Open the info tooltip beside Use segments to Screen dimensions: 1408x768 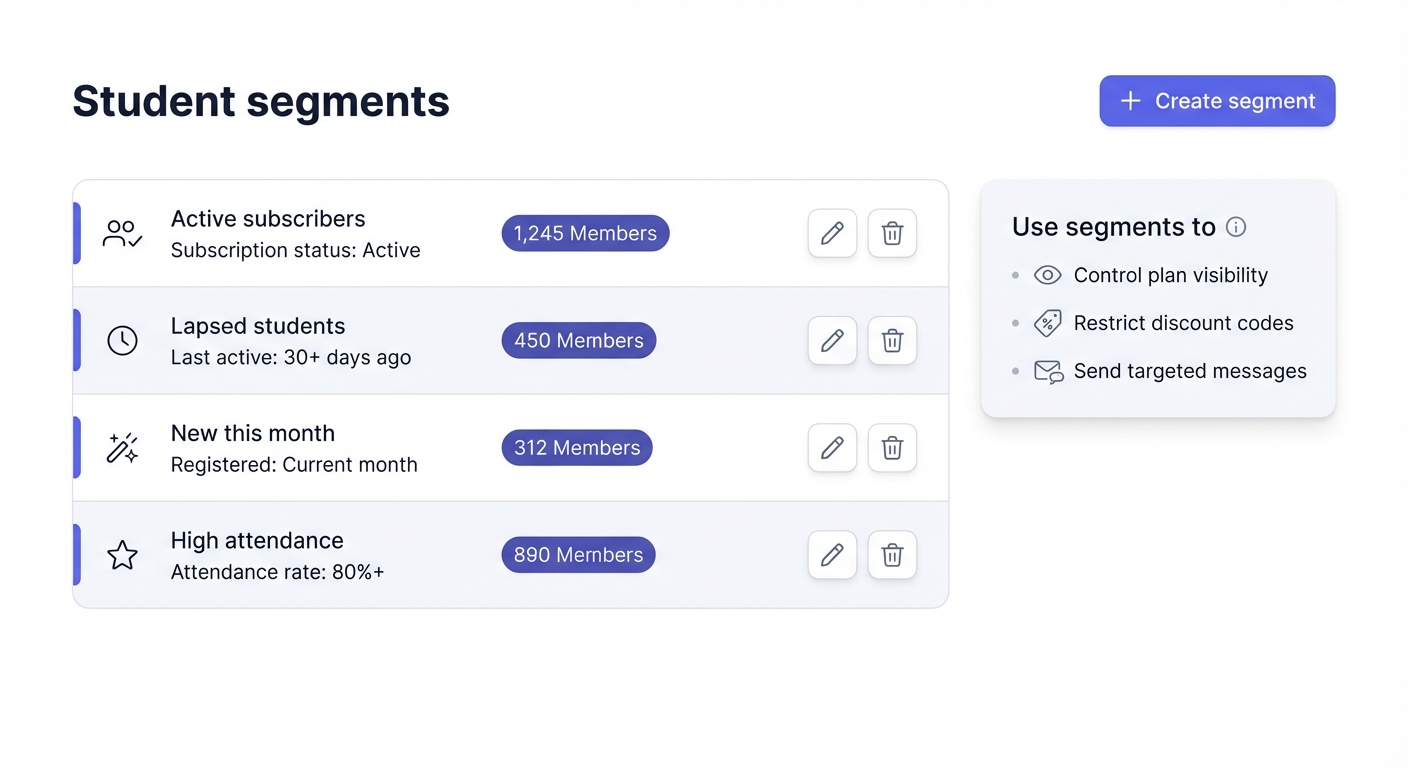click(1236, 227)
